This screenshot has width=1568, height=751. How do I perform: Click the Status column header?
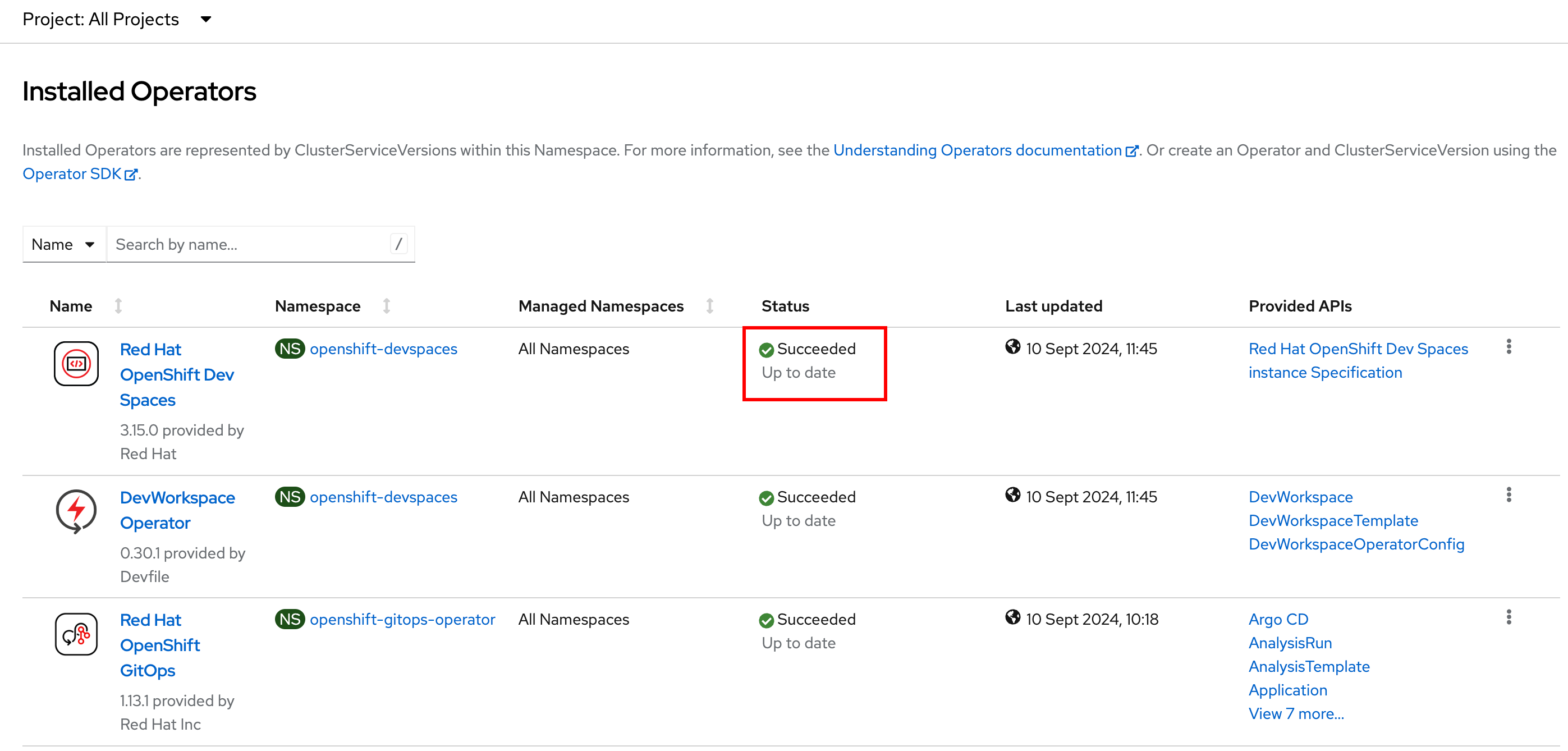(785, 306)
